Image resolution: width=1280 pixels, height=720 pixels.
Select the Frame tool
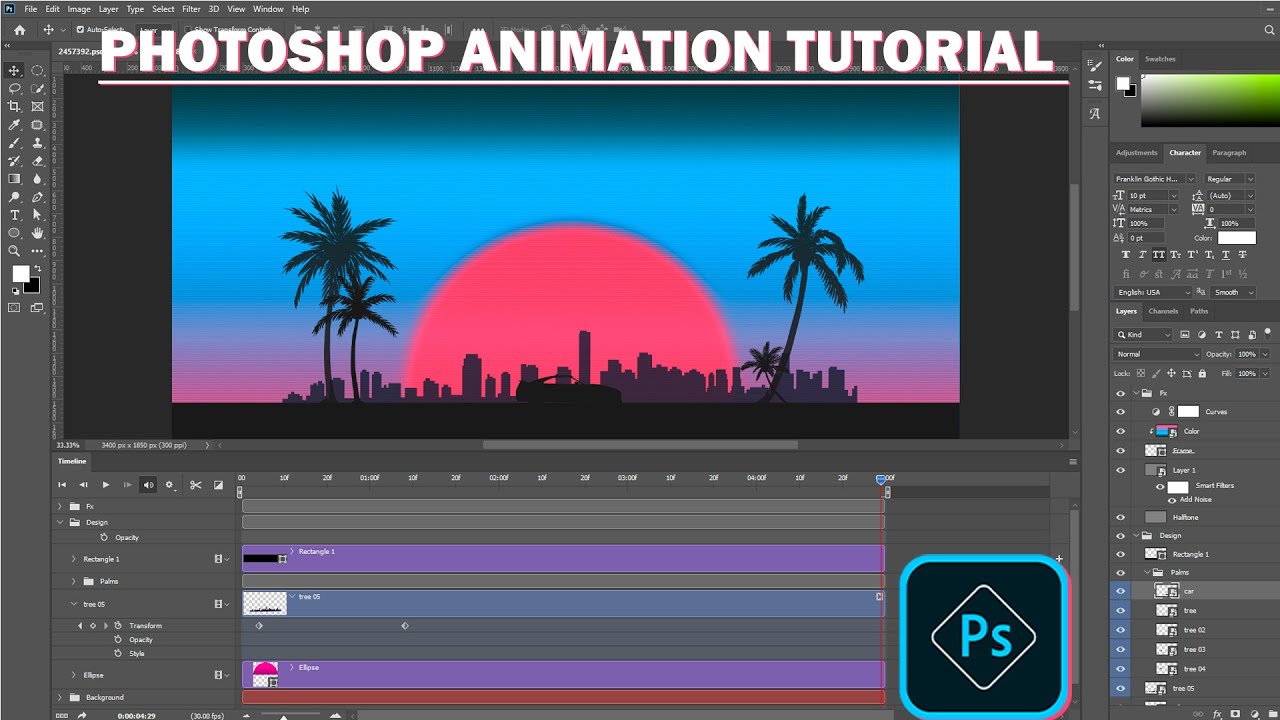point(37,107)
